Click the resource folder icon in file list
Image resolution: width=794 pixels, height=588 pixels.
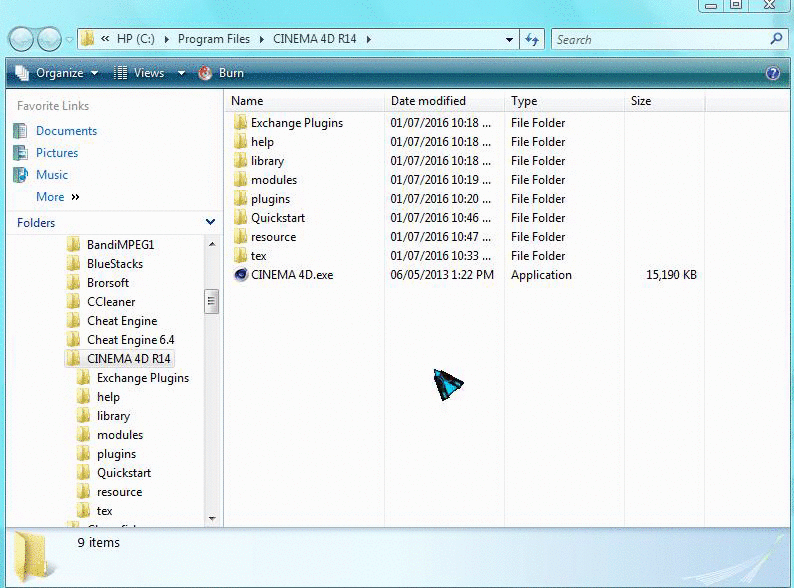[241, 237]
